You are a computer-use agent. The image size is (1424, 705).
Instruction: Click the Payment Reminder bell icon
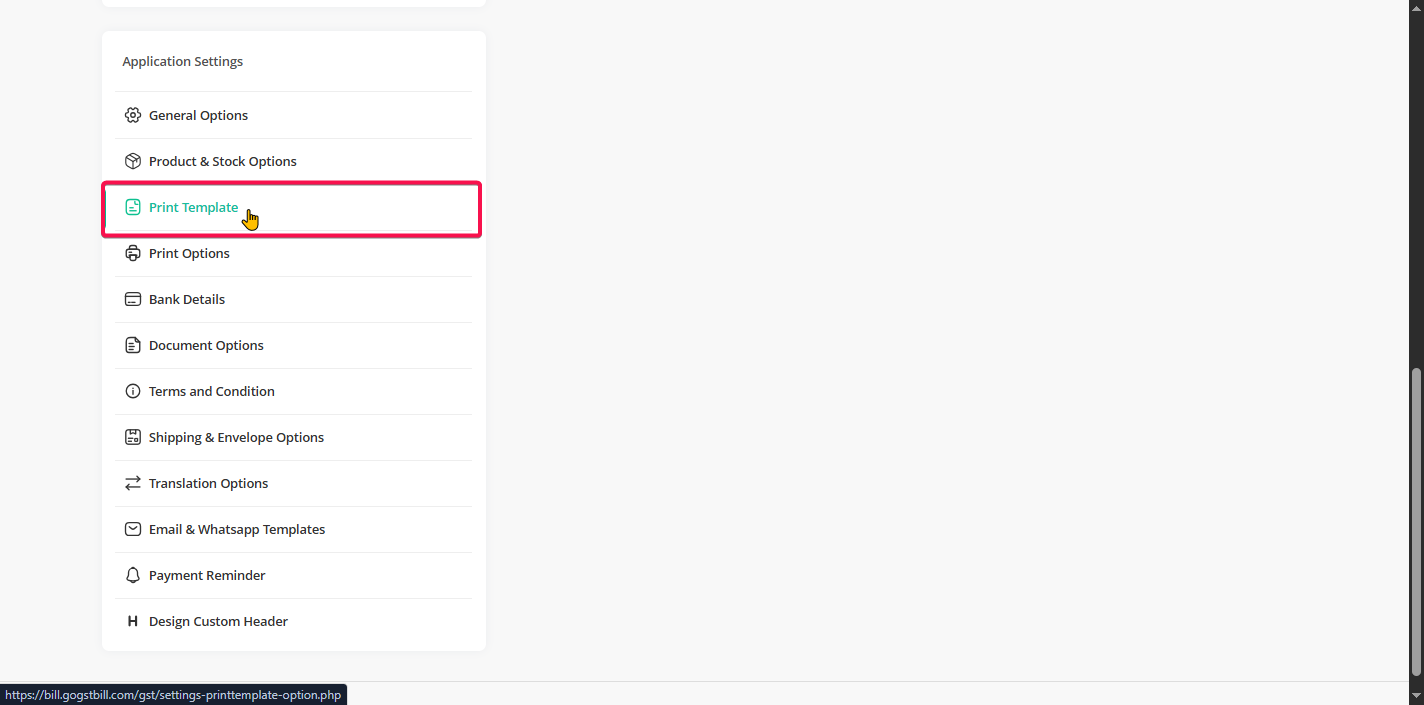click(x=132, y=575)
